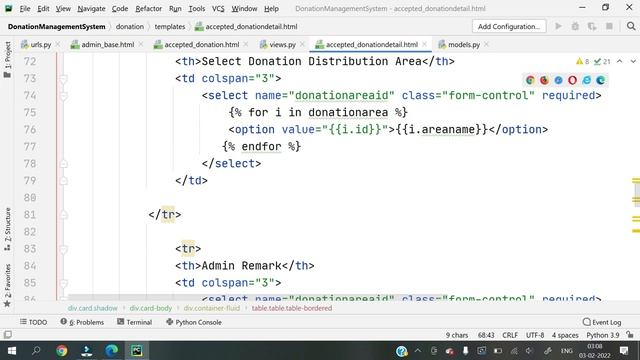Open the Problems tool window
The image size is (640, 360).
pos(82,322)
